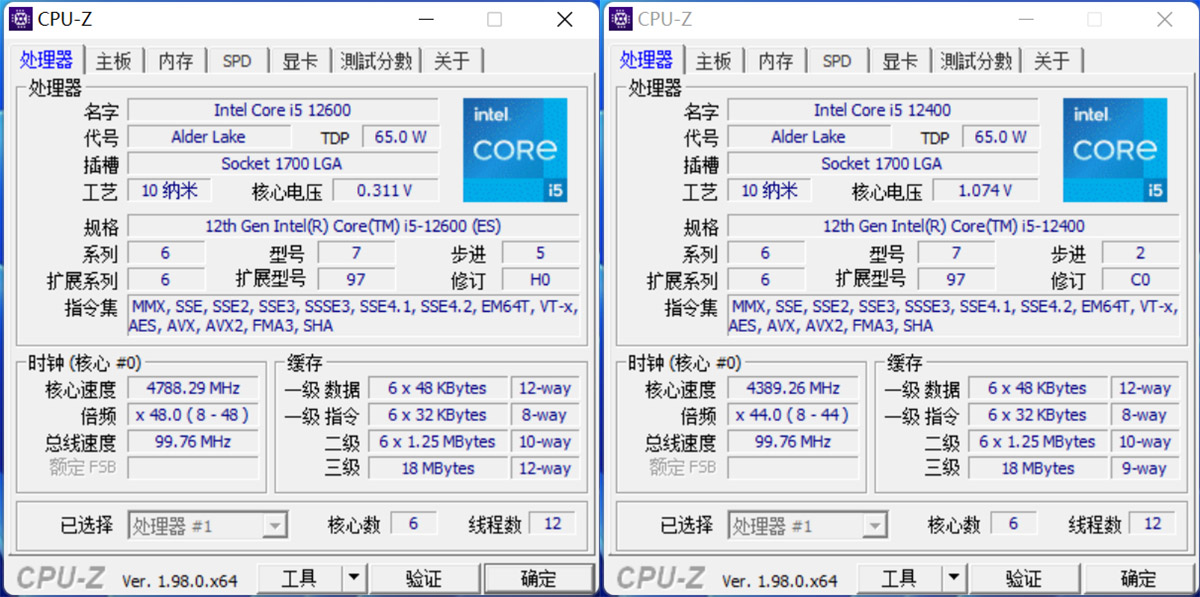1200x597 pixels.
Task: Click 步进 value 5 in left window
Action: coord(540,253)
